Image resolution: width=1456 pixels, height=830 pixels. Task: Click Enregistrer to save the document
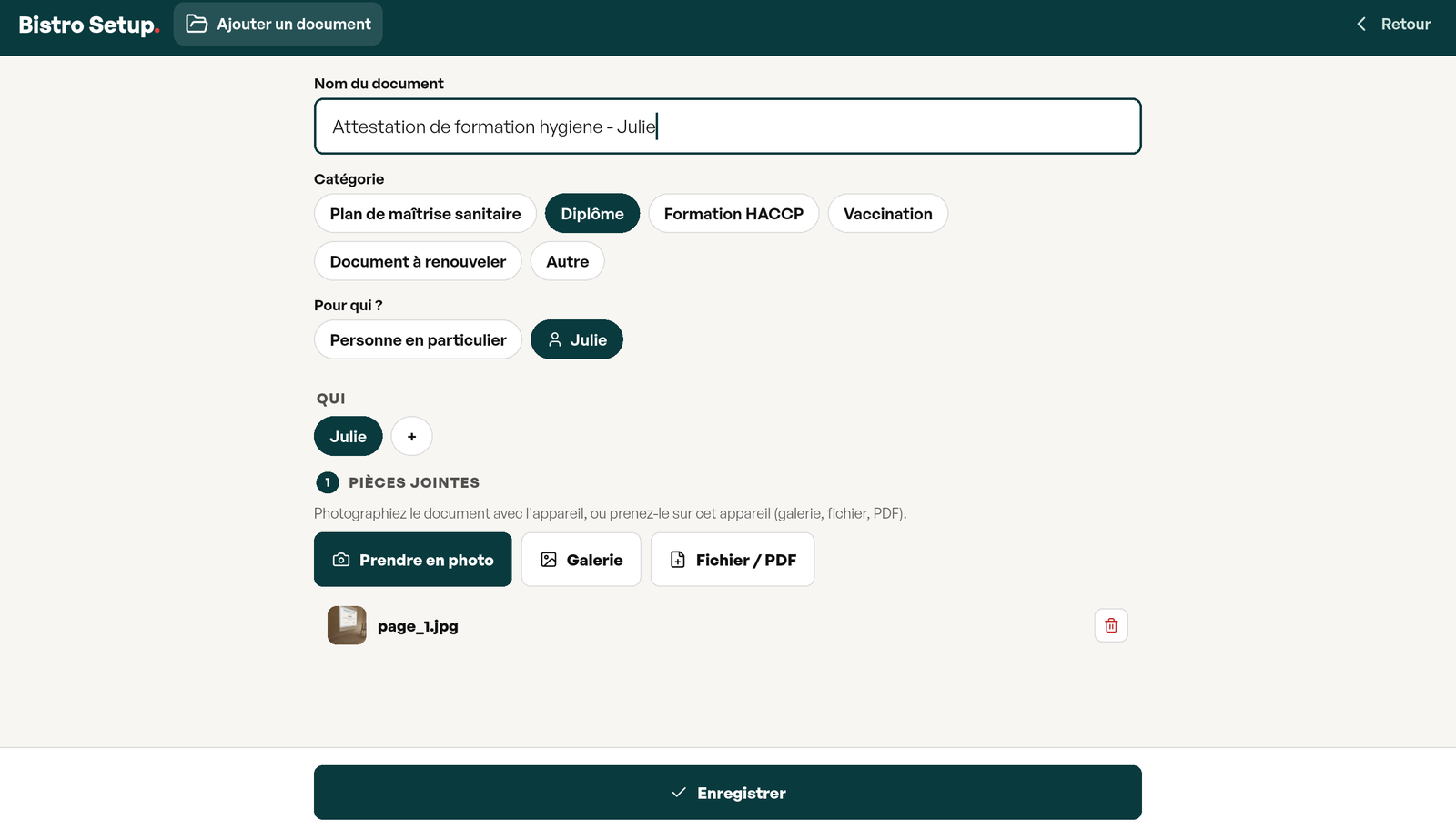coord(728,793)
